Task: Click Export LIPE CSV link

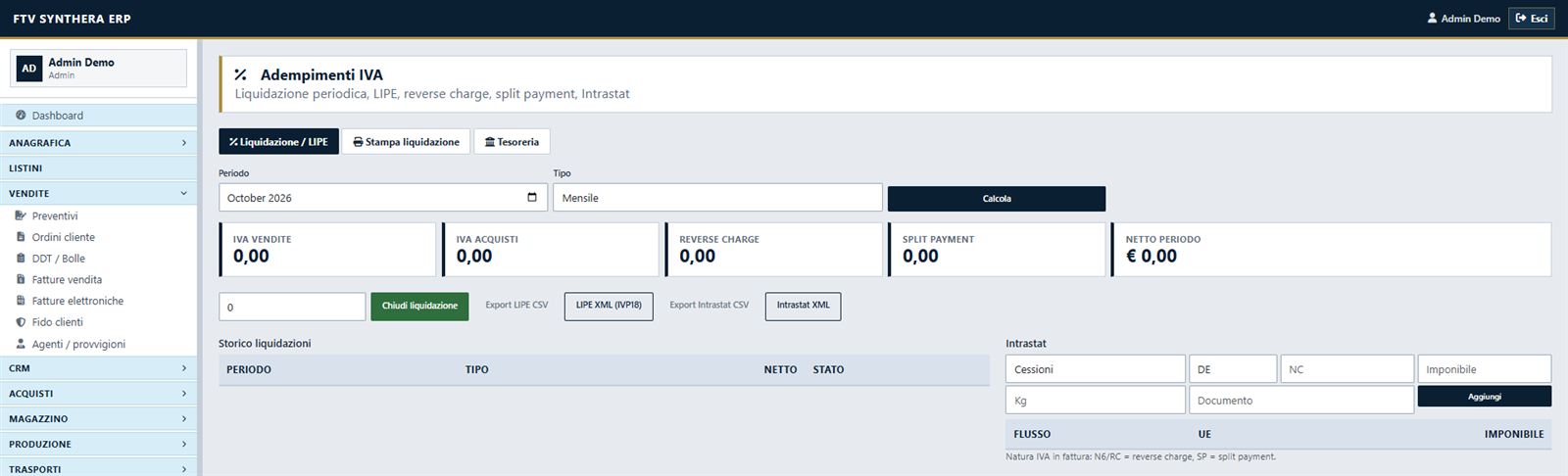Action: 516,305
